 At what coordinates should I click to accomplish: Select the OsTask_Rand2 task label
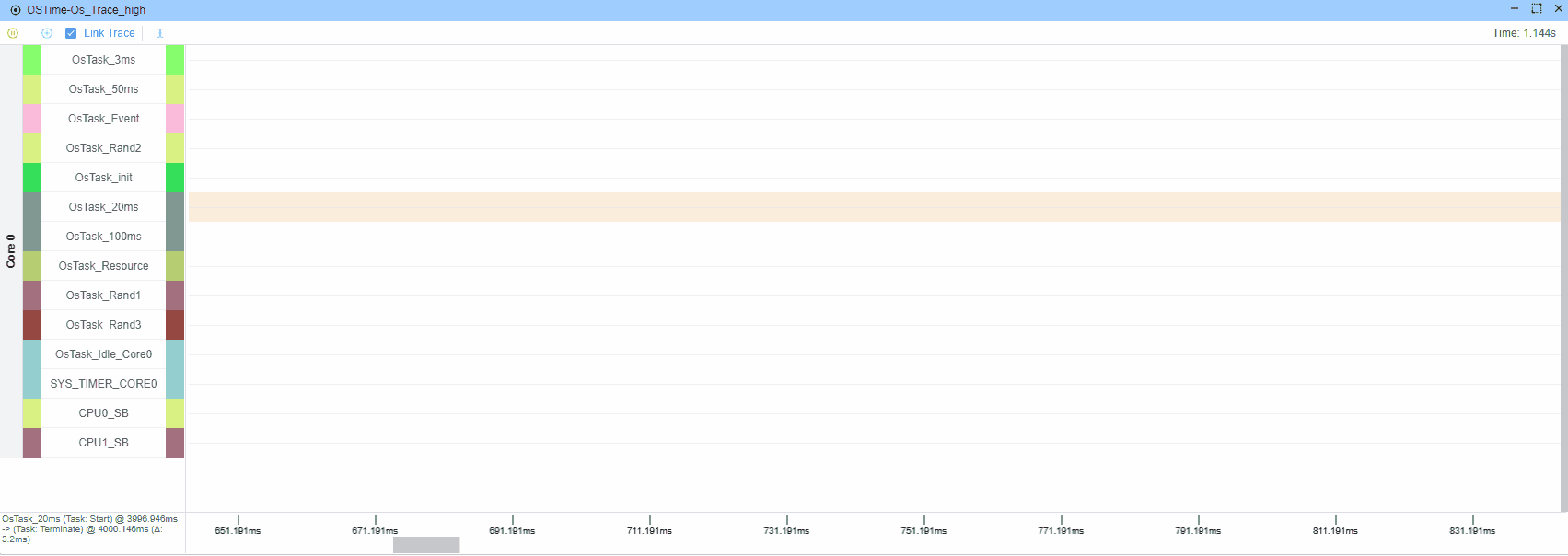pyautogui.click(x=103, y=148)
